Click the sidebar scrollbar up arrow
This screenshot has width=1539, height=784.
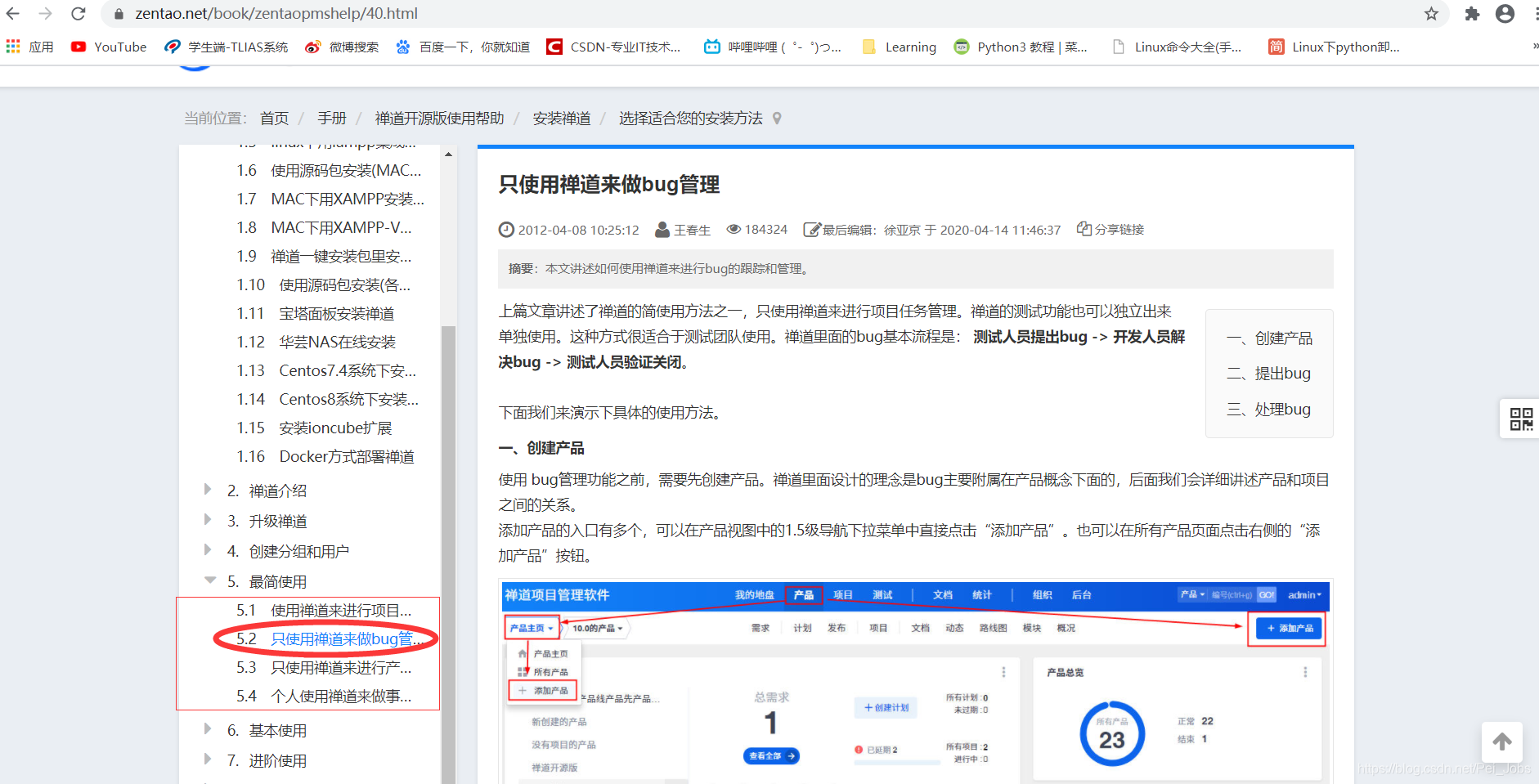(x=448, y=154)
